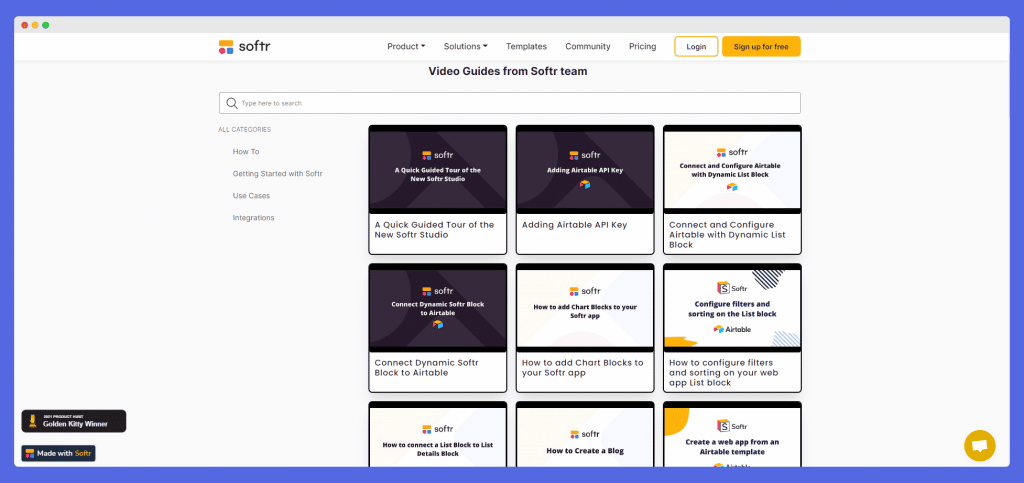Click the 'Video Guides from Softr team' heading

click(x=508, y=71)
